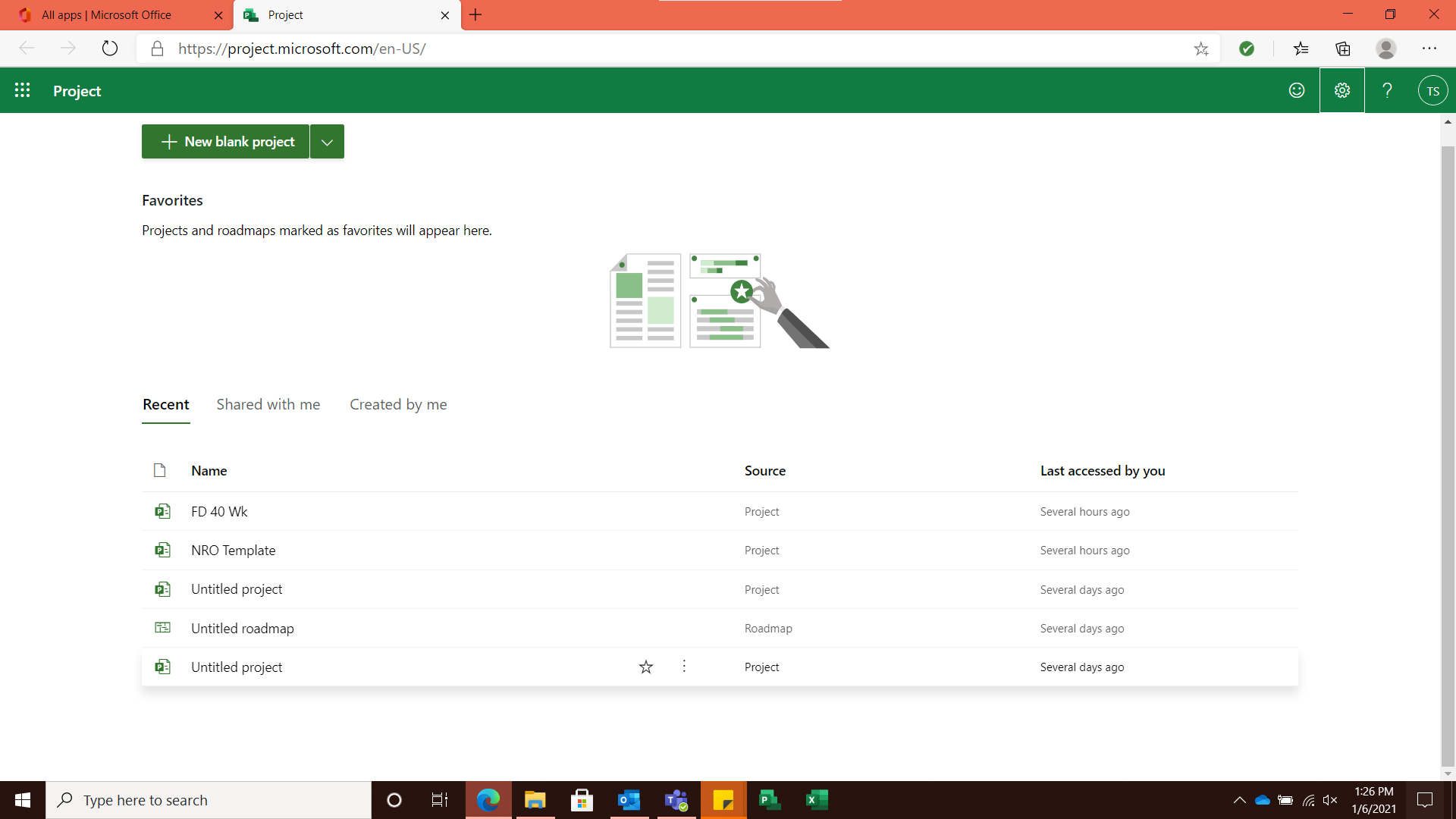
Task: Switch to the Shared with me tab
Action: tap(268, 404)
